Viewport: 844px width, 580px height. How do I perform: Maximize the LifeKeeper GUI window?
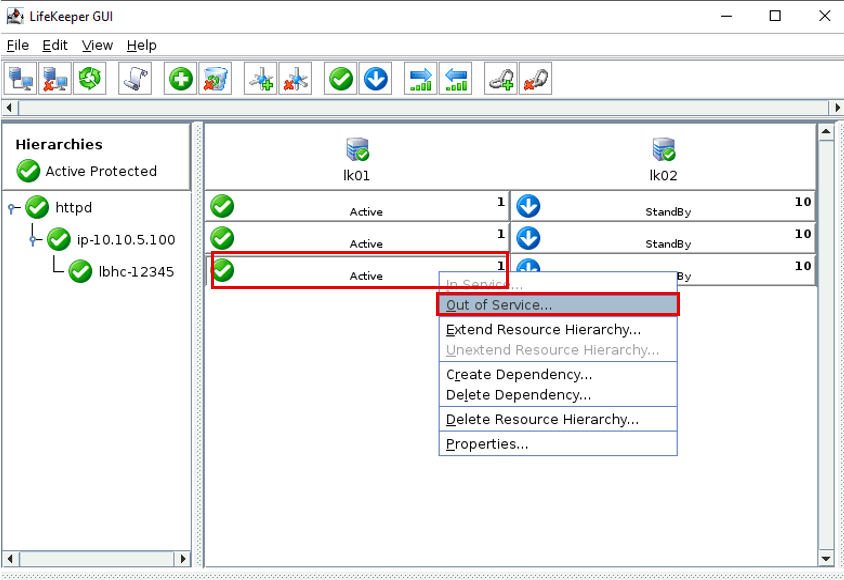tap(775, 16)
